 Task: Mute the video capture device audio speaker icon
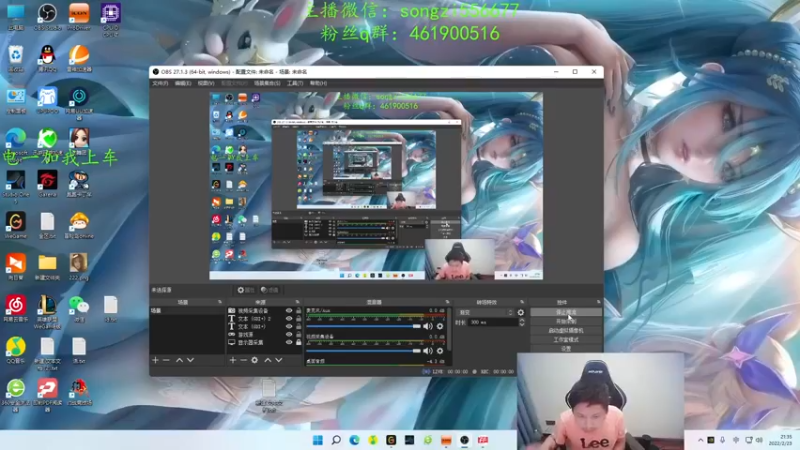(x=428, y=351)
